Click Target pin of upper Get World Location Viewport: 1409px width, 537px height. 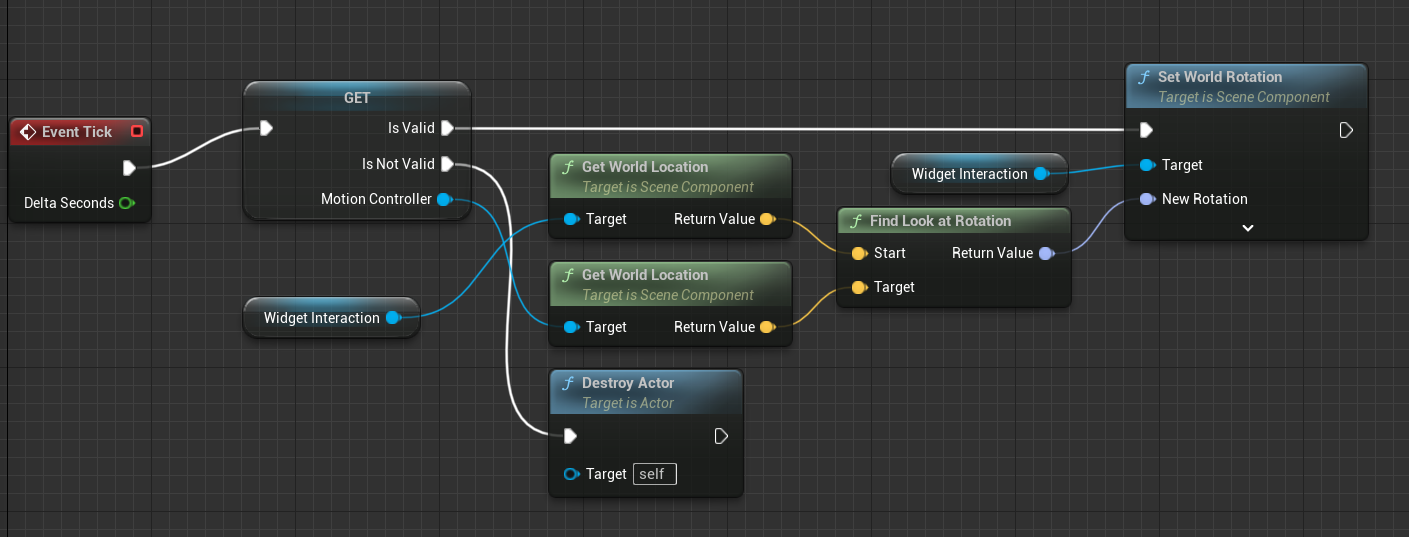[570, 219]
